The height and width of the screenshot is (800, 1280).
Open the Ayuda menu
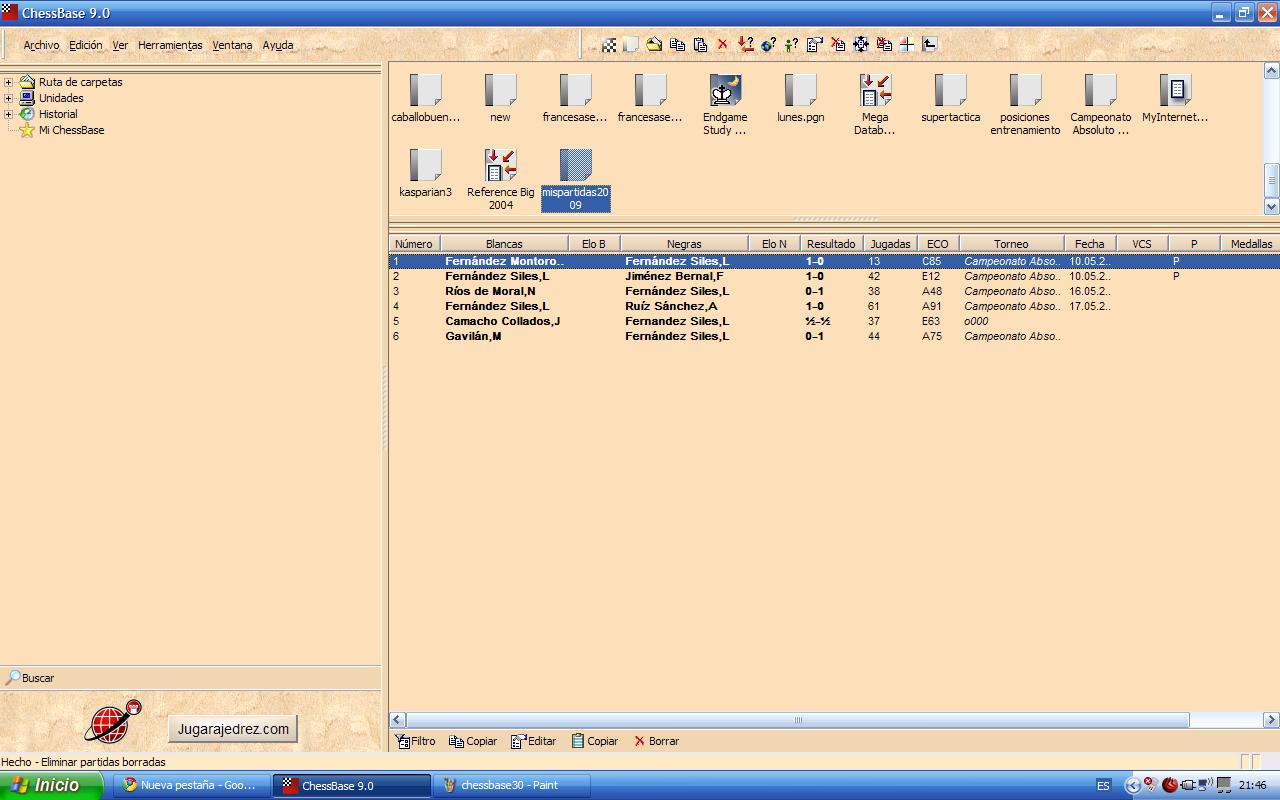pos(278,45)
